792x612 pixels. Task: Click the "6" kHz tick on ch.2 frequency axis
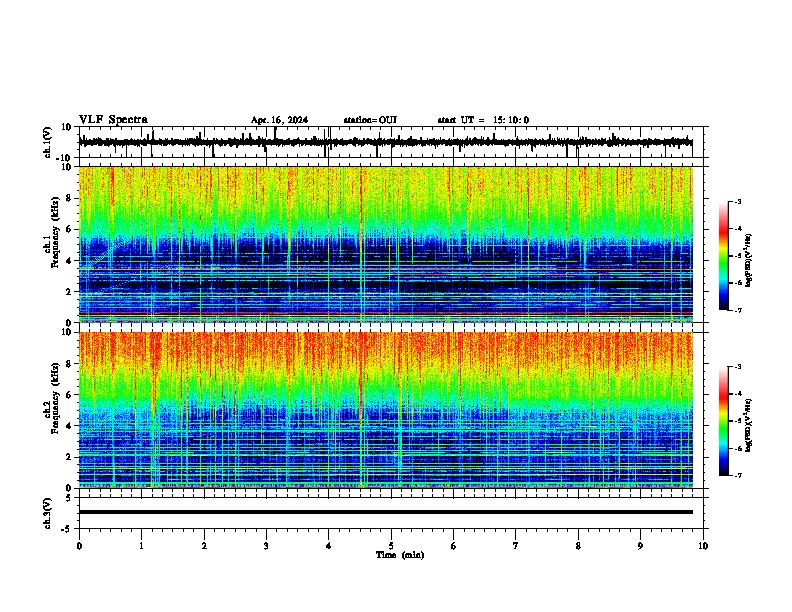[x=70, y=395]
